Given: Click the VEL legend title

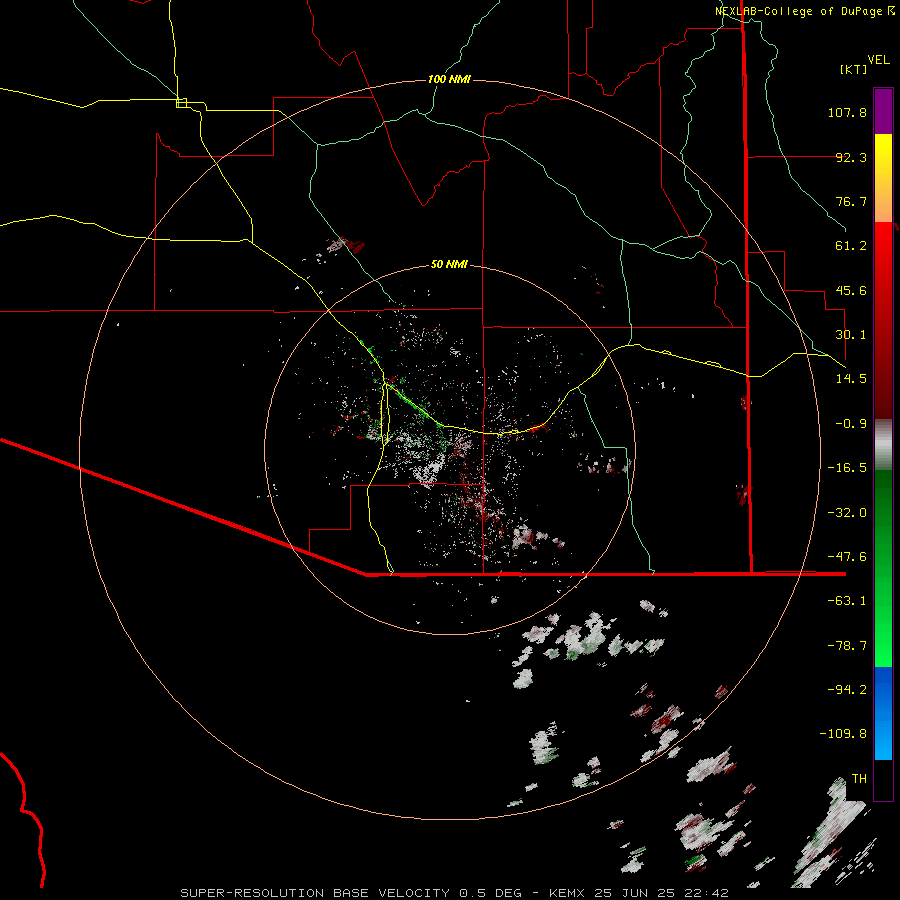Looking at the screenshot, I should pos(878,60).
